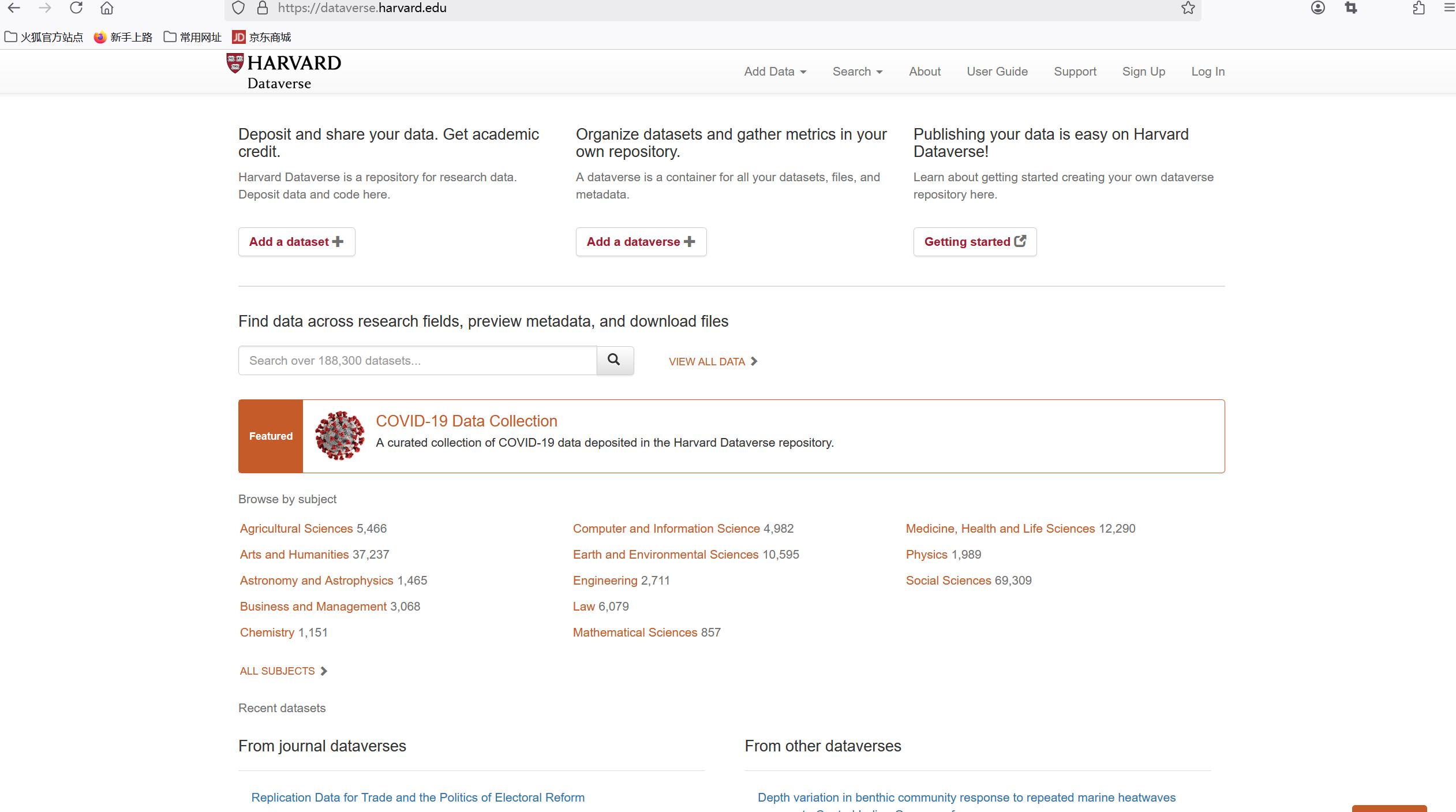
Task: Browse Earth and Environmental Sciences subject
Action: tap(665, 555)
